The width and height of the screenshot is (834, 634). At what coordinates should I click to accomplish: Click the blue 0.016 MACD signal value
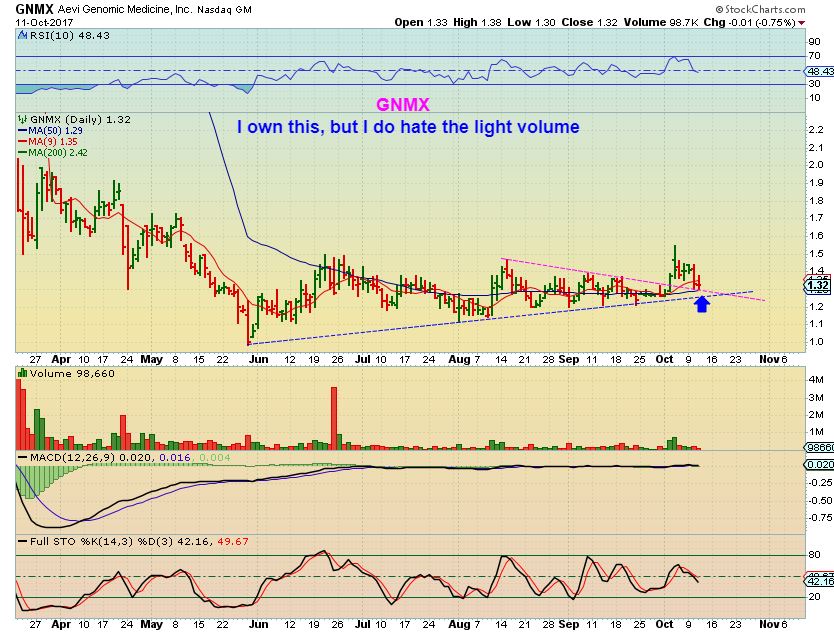click(x=175, y=458)
